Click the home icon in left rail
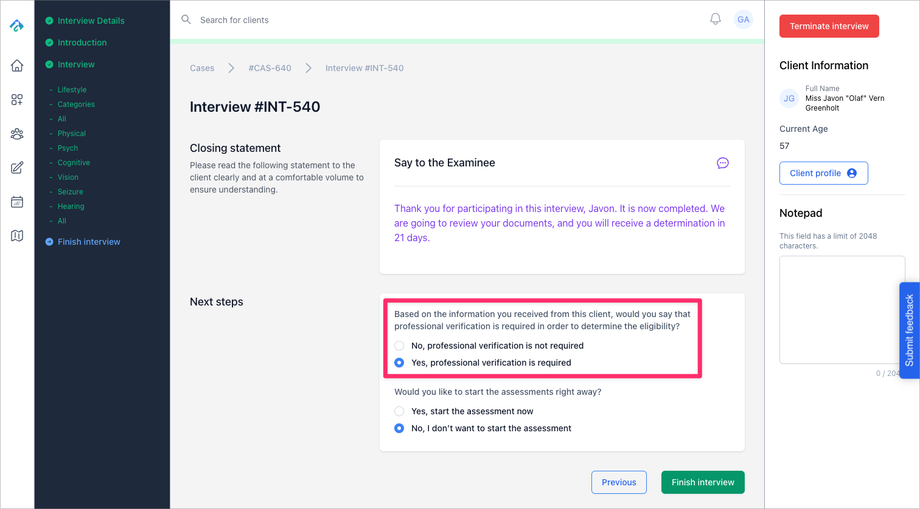 click(x=17, y=66)
